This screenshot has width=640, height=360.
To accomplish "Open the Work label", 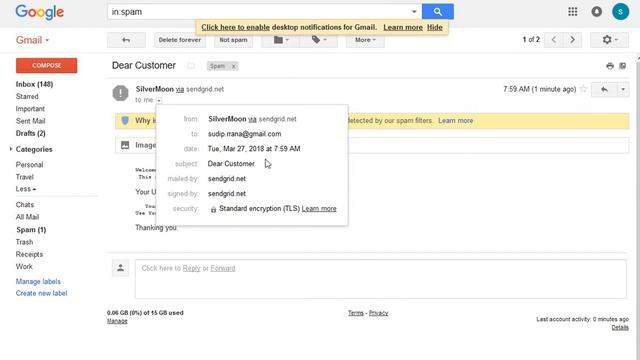I will pos(24,267).
